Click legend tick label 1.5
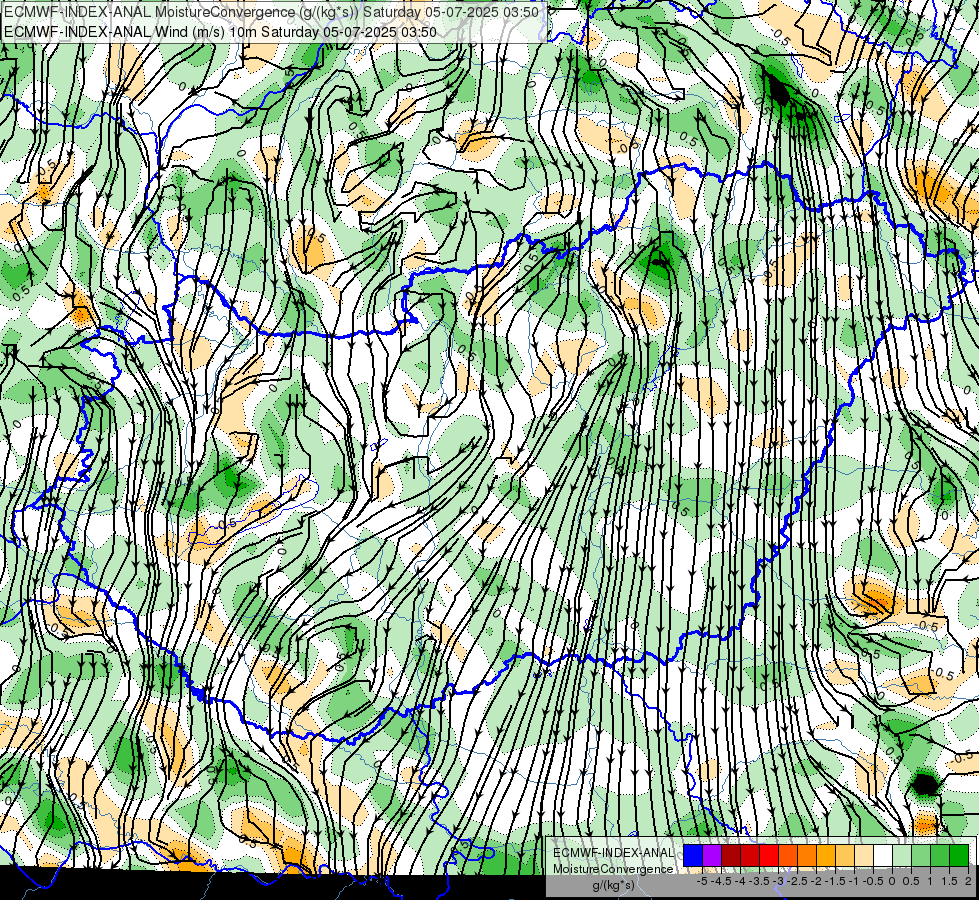The height and width of the screenshot is (900, 979). (x=949, y=881)
